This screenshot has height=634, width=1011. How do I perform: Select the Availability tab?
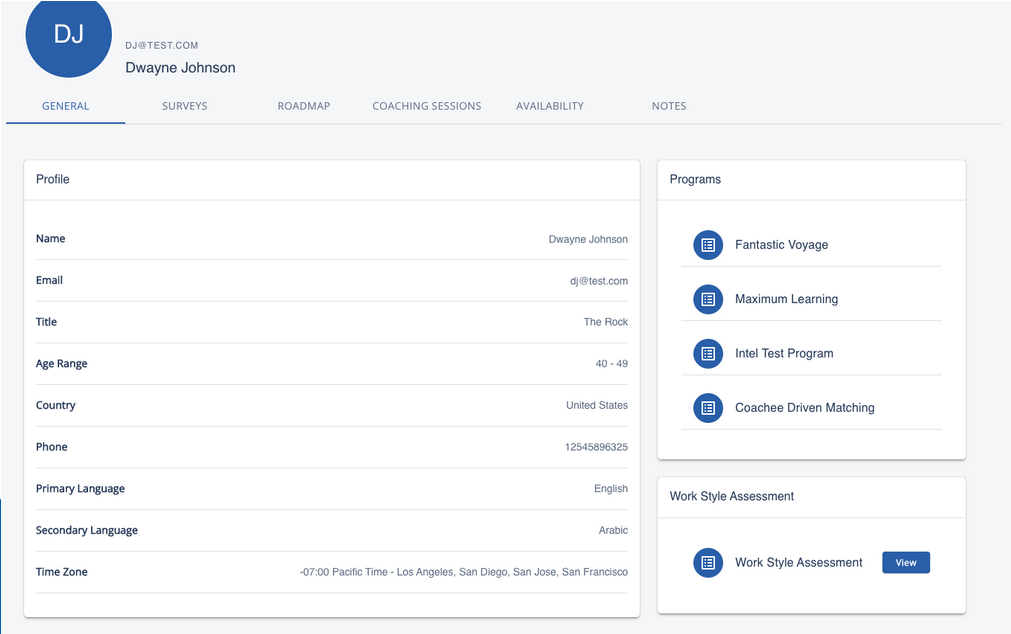550,106
